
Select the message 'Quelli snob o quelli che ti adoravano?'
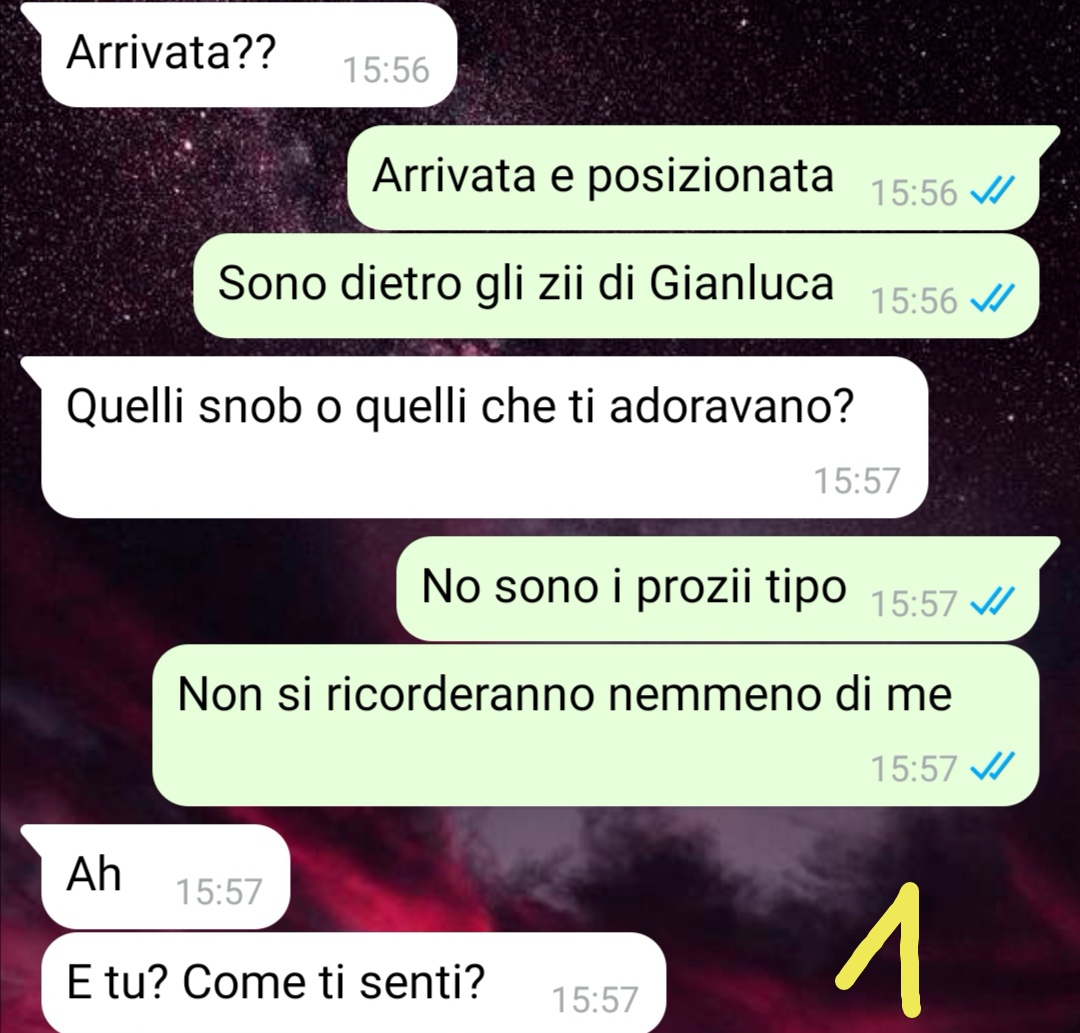484,437
